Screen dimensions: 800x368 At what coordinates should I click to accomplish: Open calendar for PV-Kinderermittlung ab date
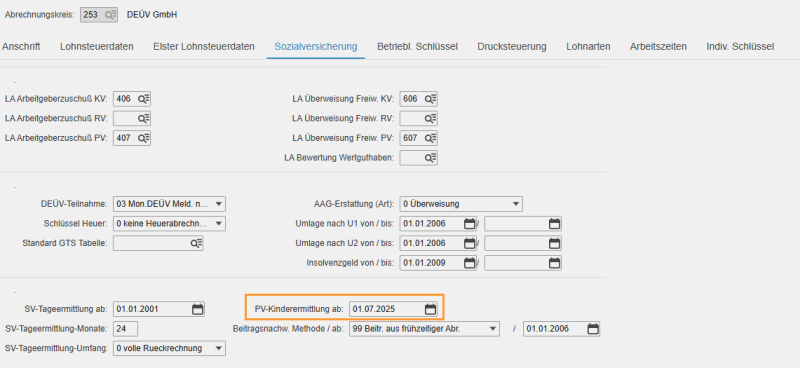point(431,309)
